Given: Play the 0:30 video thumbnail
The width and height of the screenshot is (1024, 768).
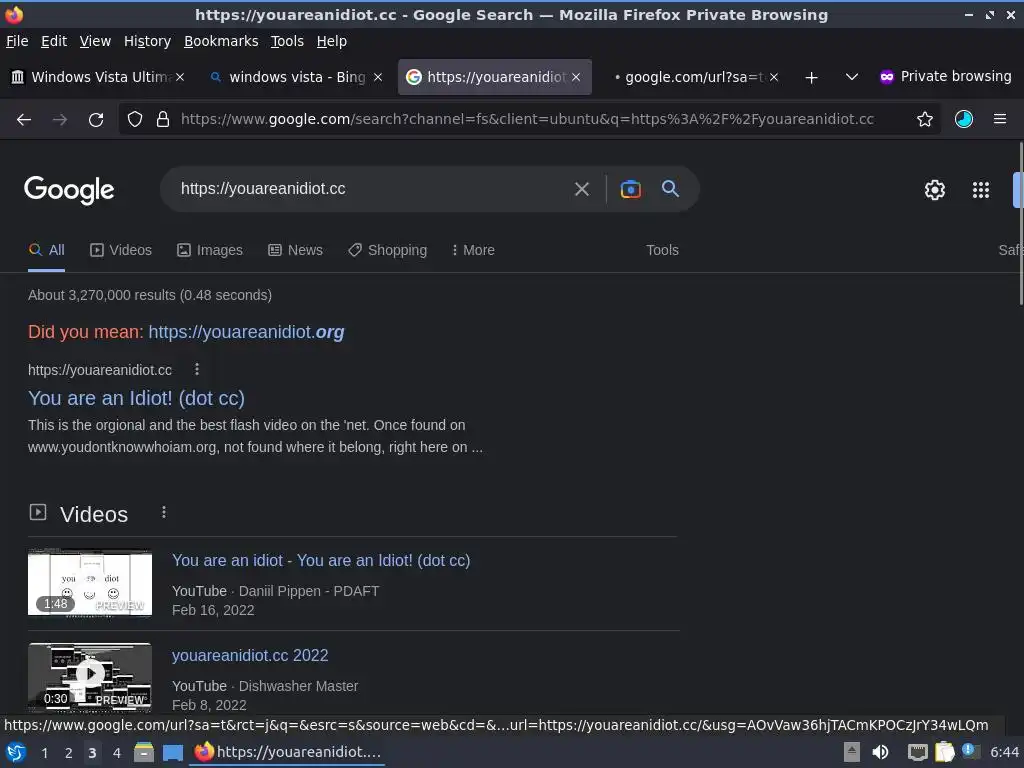Looking at the screenshot, I should pos(89,677).
